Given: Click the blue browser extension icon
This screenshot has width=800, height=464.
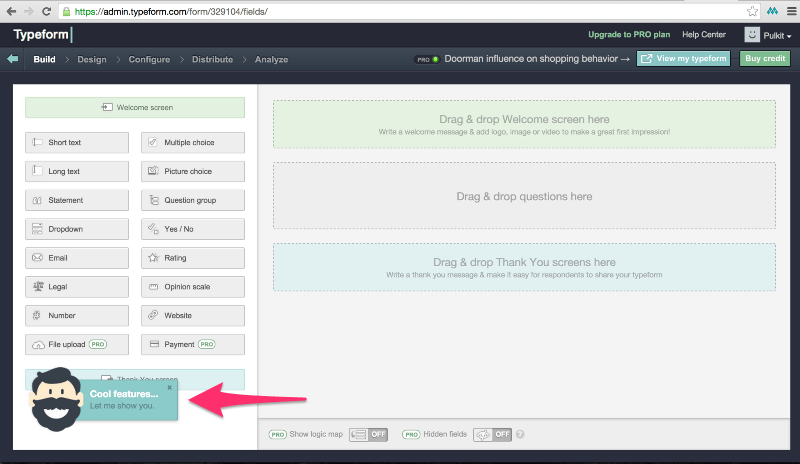Looking at the screenshot, I should [772, 11].
